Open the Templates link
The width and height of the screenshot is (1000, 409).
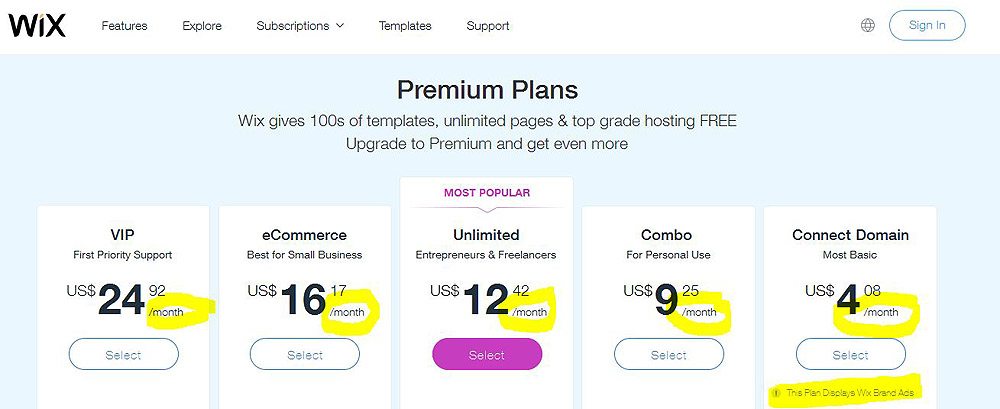pos(405,26)
